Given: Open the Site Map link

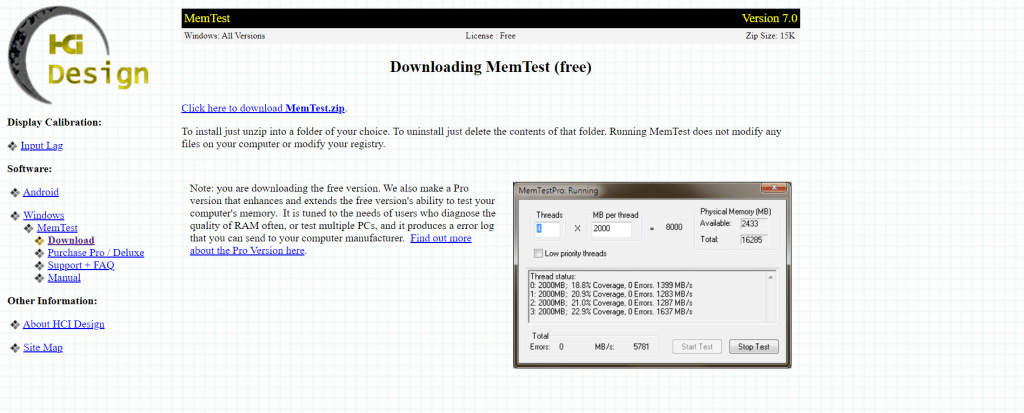Looking at the screenshot, I should [x=43, y=348].
